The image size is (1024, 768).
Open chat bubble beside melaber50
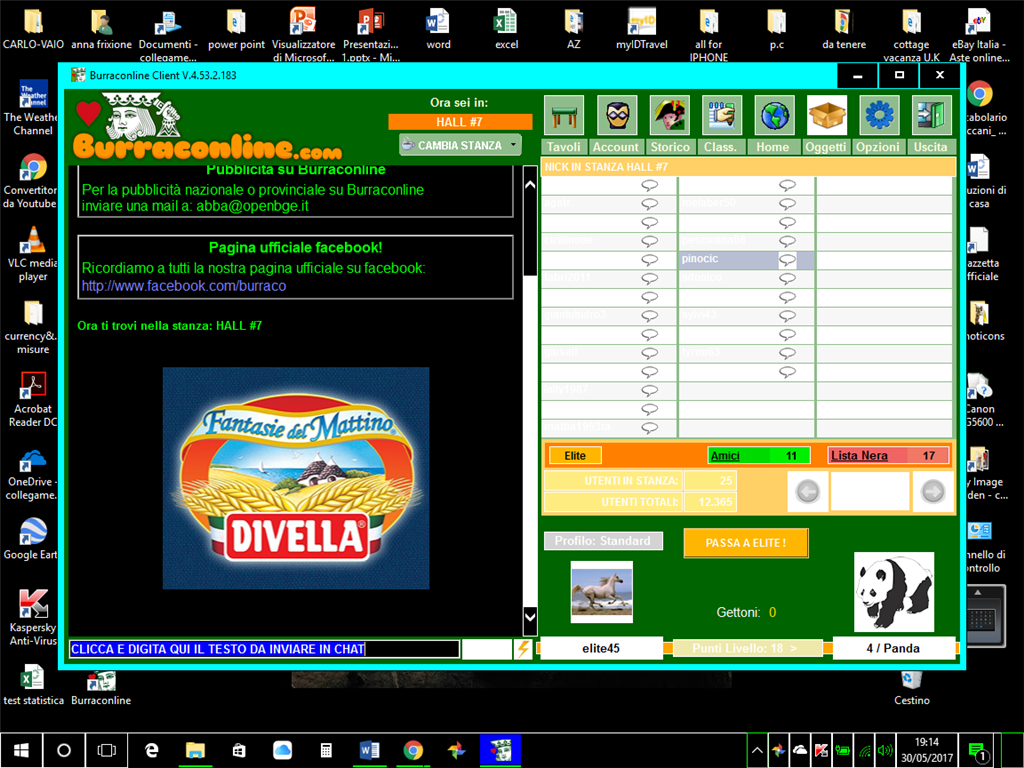click(x=788, y=204)
